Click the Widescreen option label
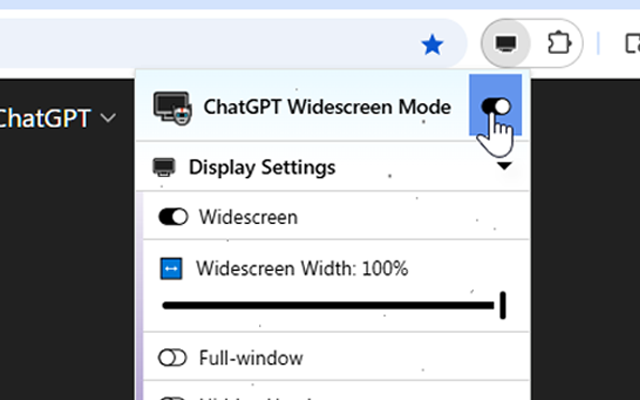 pyautogui.click(x=248, y=216)
